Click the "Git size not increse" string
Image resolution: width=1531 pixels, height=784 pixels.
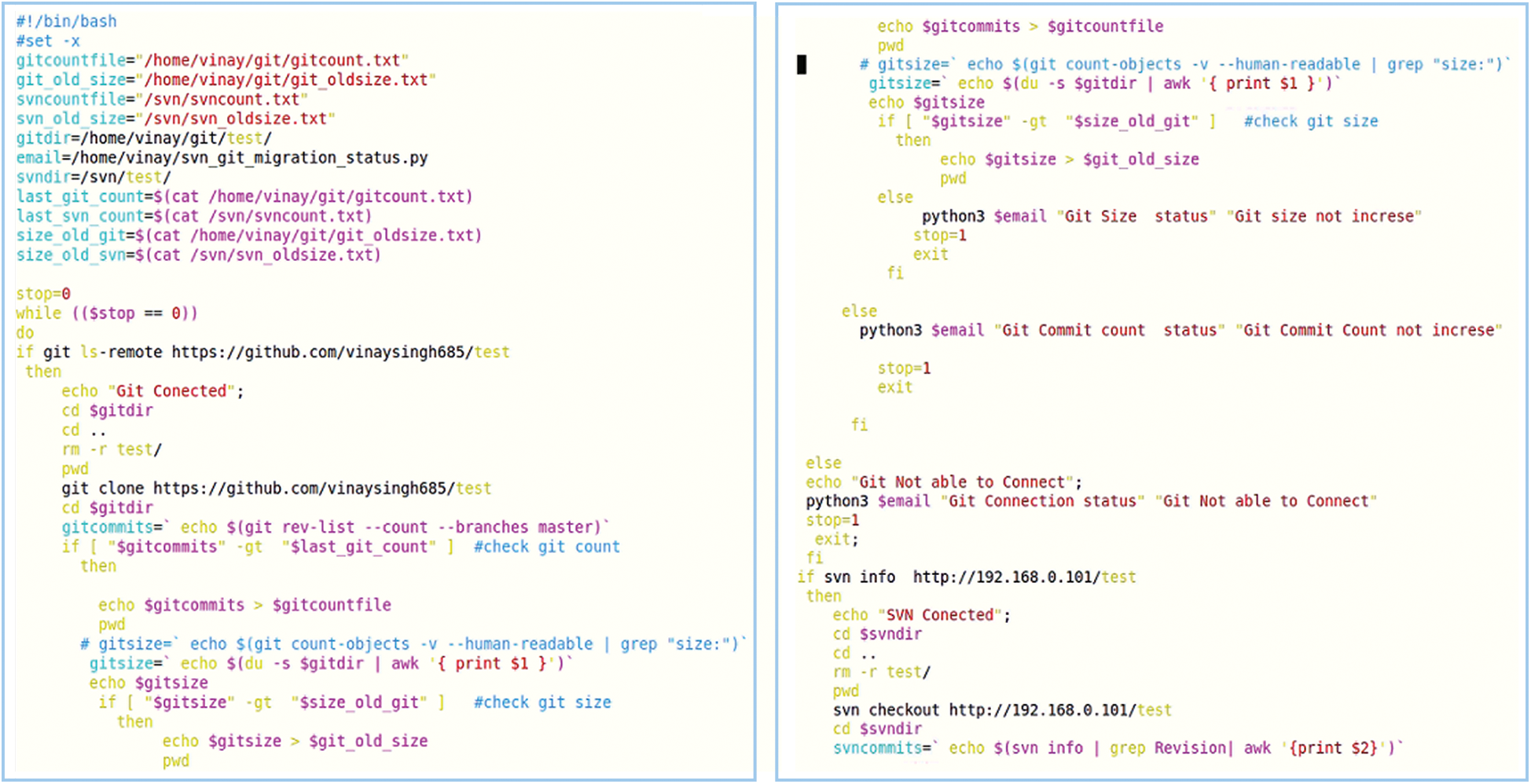1324,216
